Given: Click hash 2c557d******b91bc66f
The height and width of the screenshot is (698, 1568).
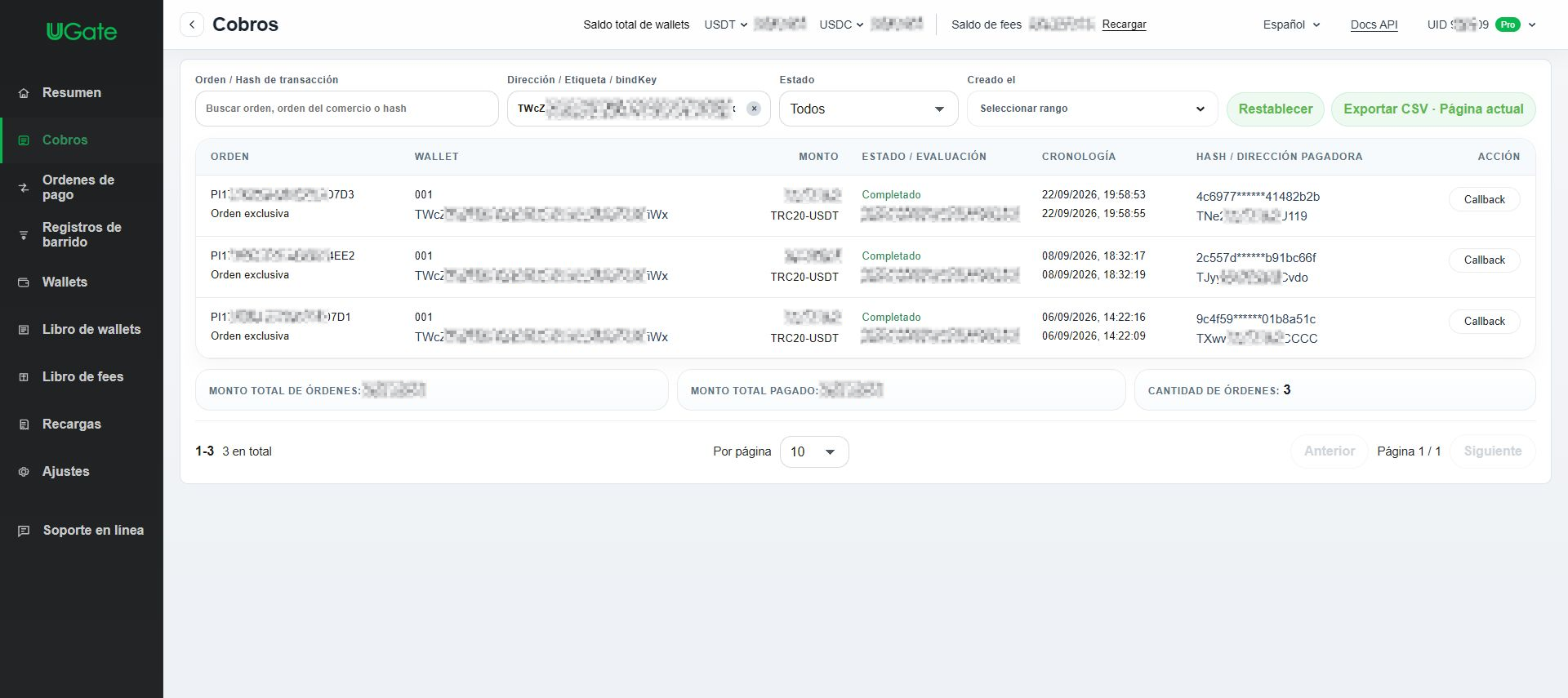Looking at the screenshot, I should (1256, 257).
